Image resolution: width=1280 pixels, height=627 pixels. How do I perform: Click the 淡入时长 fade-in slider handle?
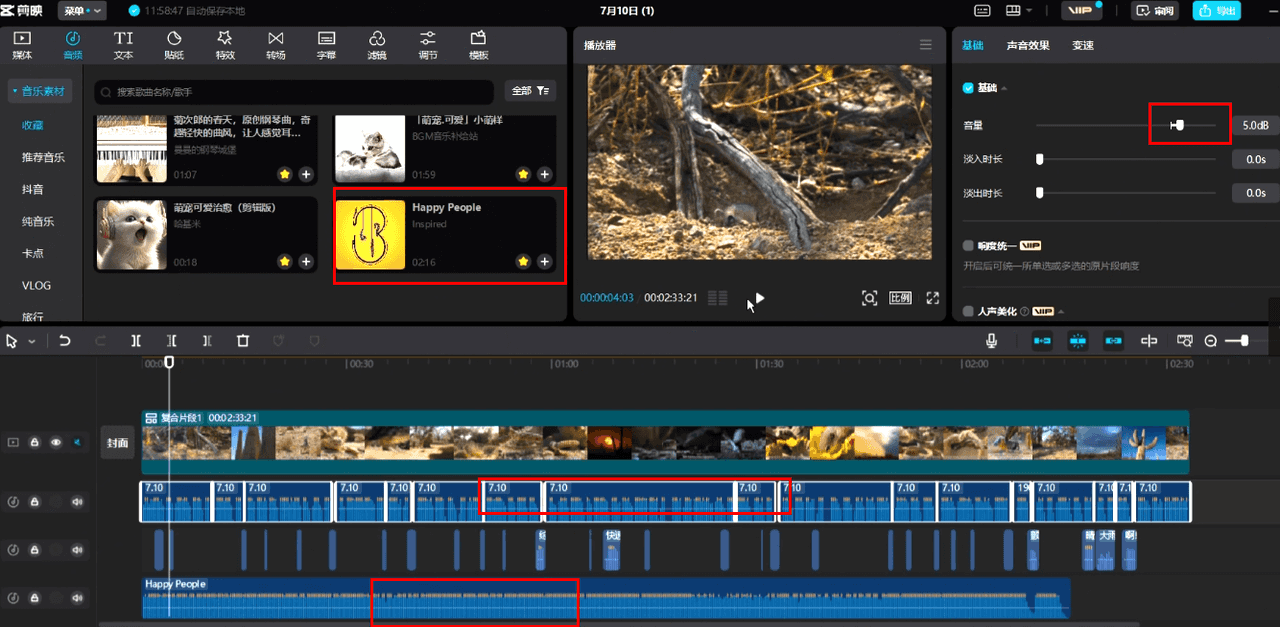click(1040, 159)
